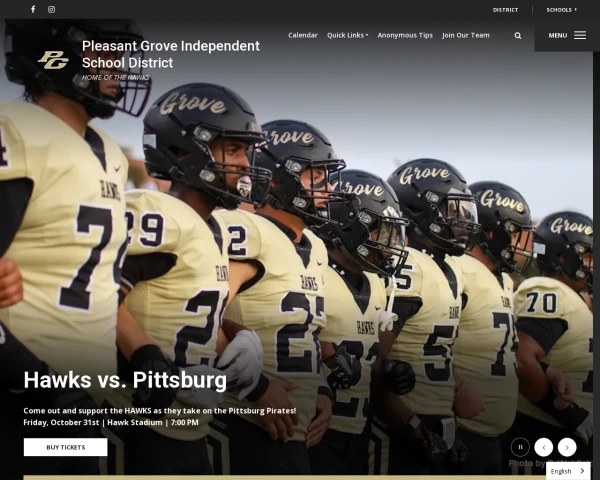The height and width of the screenshot is (480, 600).
Task: Expand the Schools dropdown
Action: click(x=561, y=10)
